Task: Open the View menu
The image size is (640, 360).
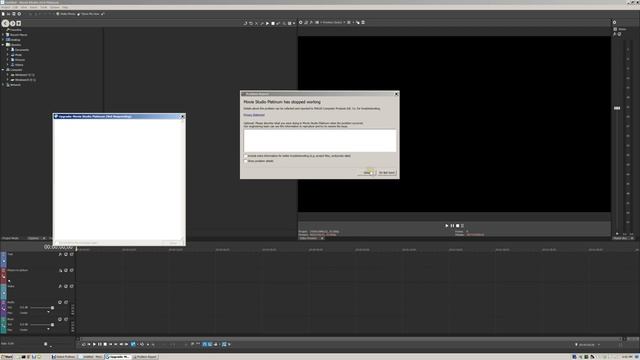Action: [24, 7]
